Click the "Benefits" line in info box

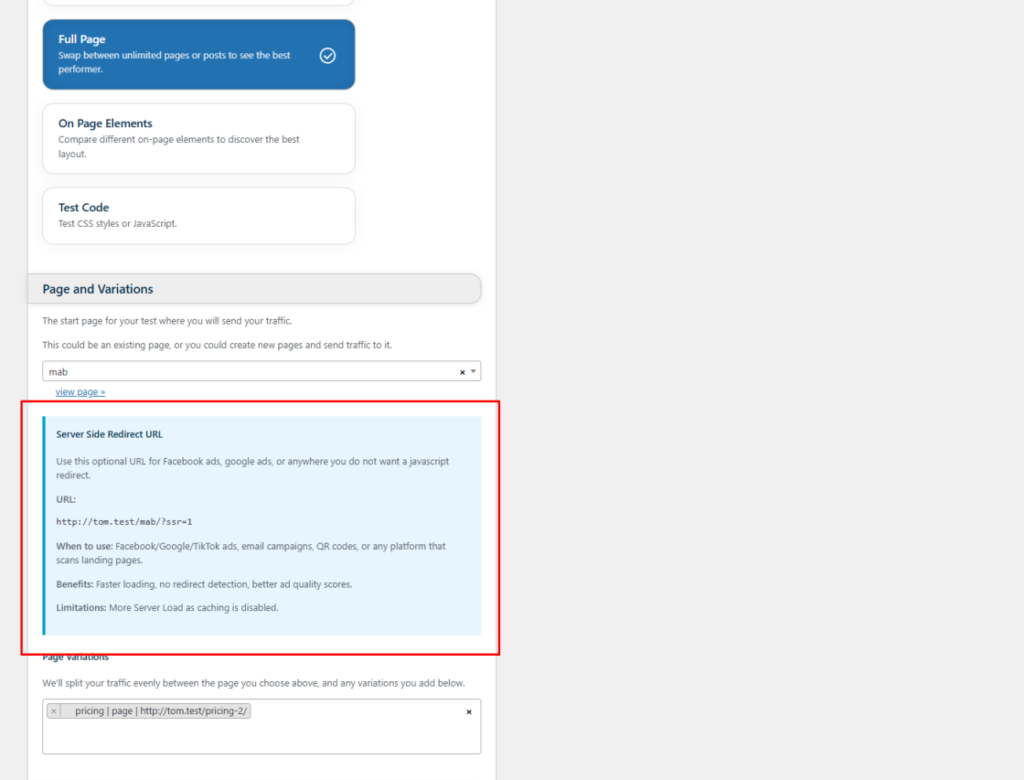[x=204, y=584]
